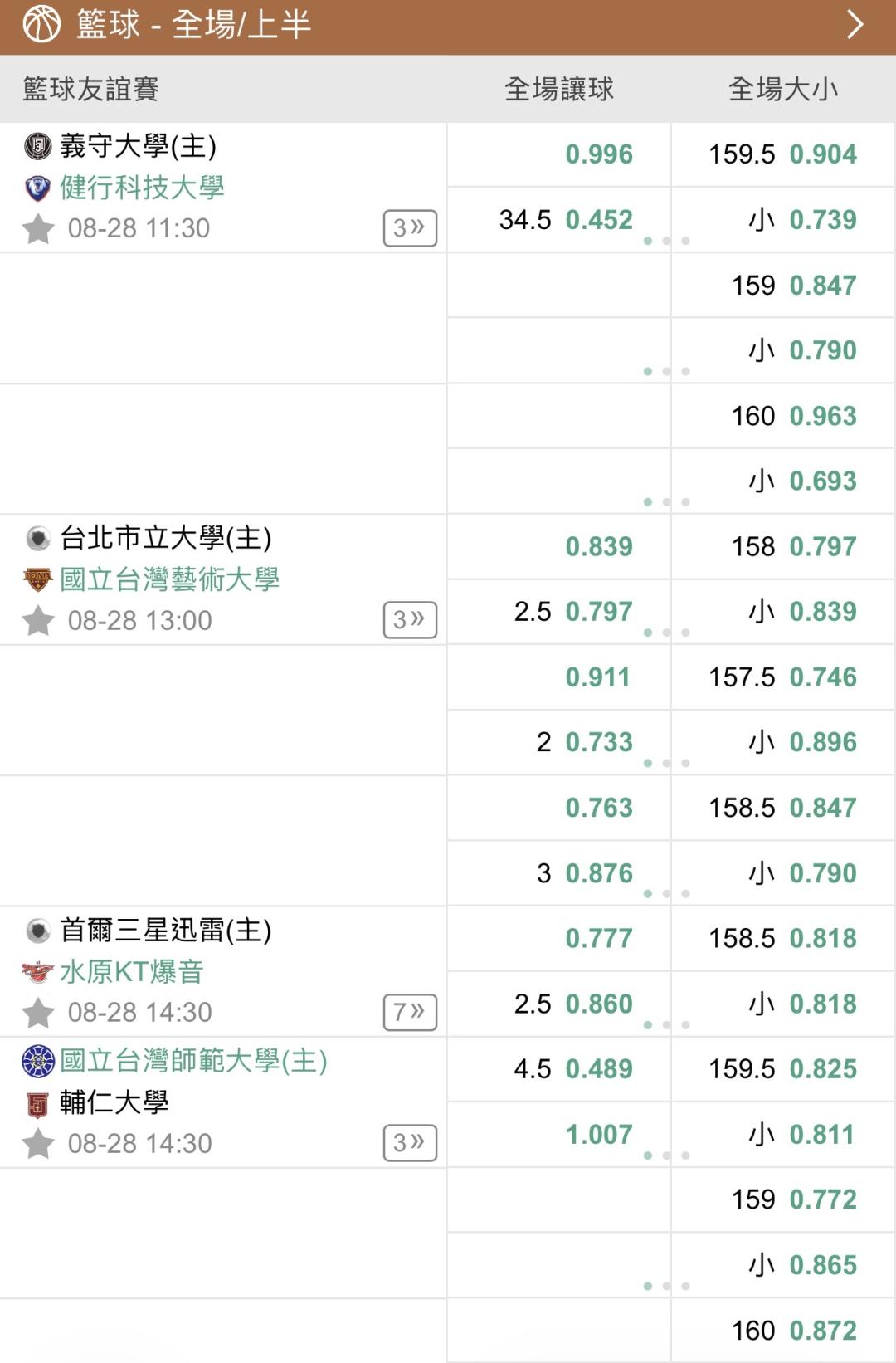Click the 水原KT爆音 team logo
The image size is (896, 1363).
click(x=38, y=971)
